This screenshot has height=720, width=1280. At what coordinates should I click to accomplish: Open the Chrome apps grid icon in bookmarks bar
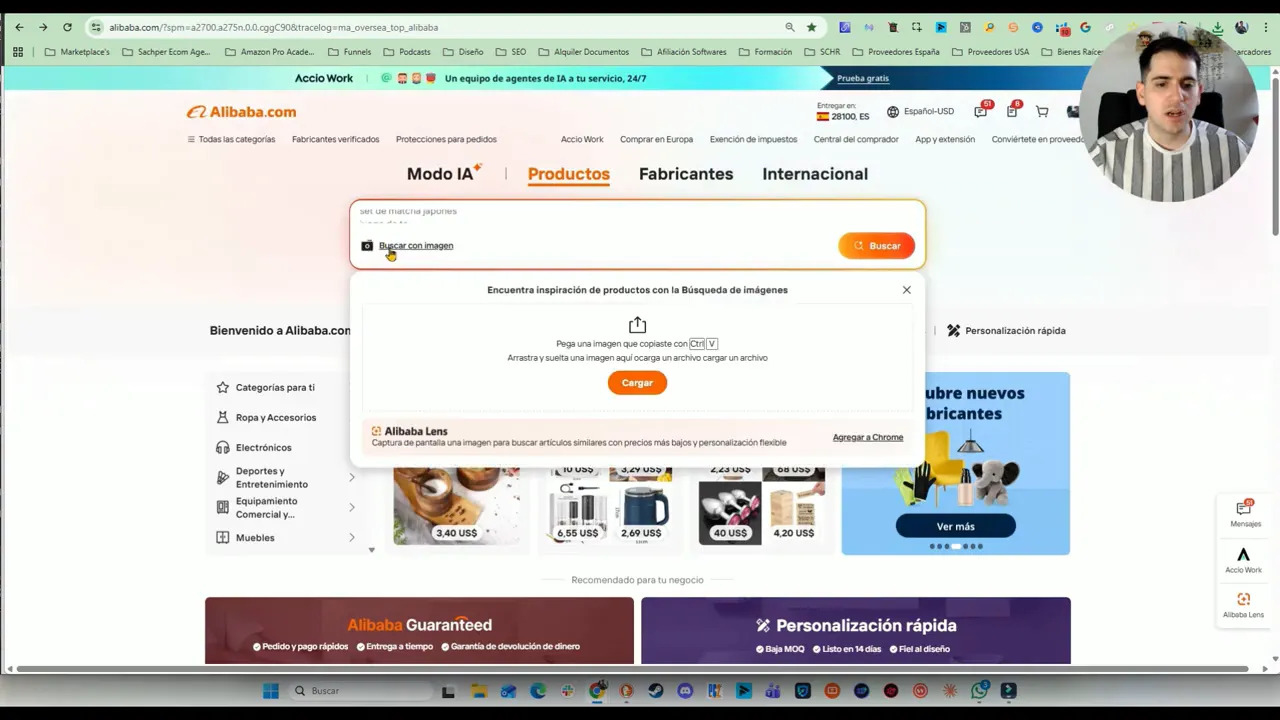[x=18, y=52]
